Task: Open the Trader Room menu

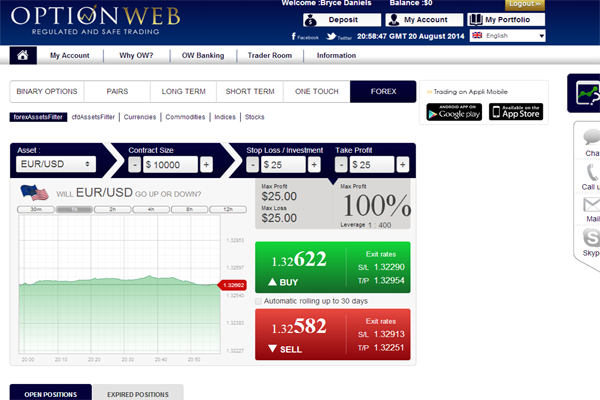Action: point(270,56)
